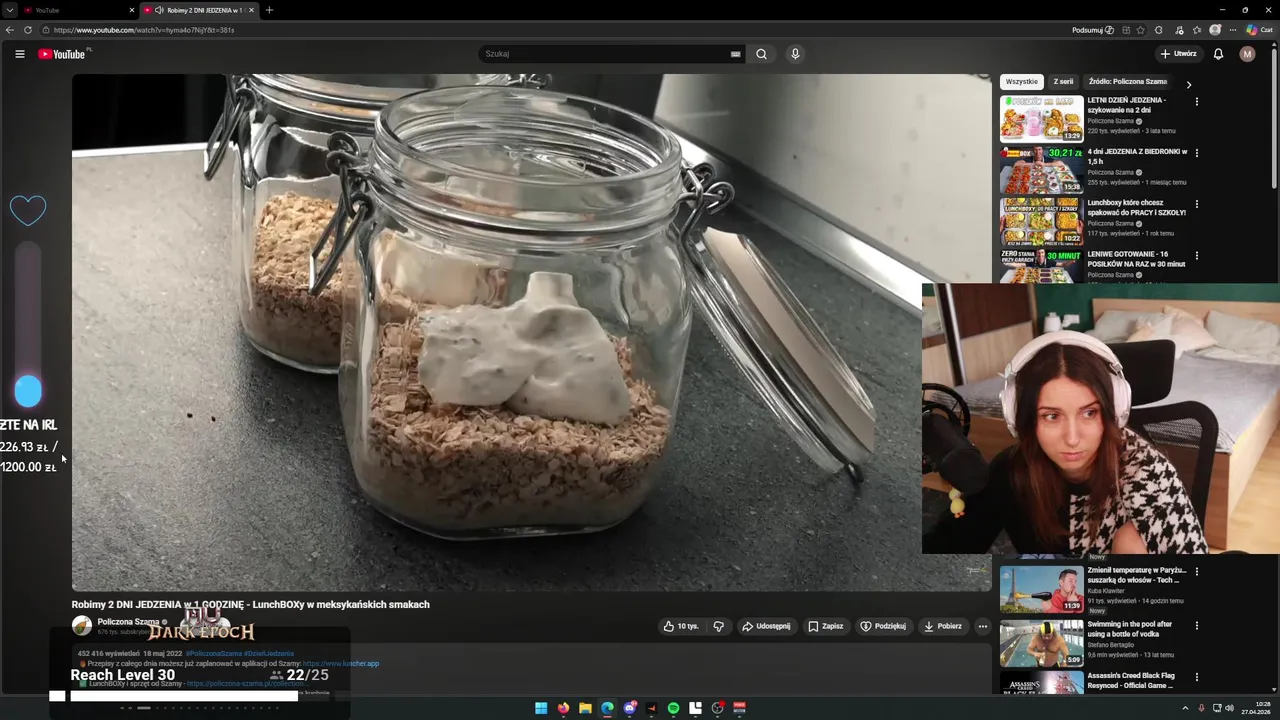The height and width of the screenshot is (720, 1280).
Task: Open the Lunchboxy które chcesz spakować title
Action: 1136,207
